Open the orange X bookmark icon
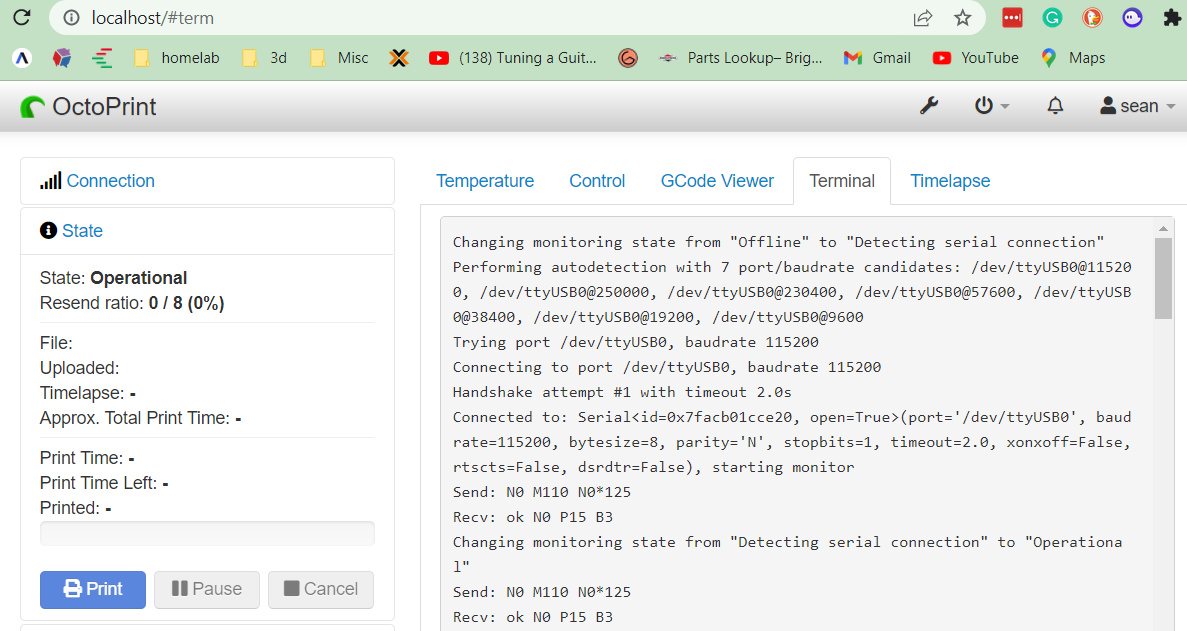The image size is (1187, 631). 399,58
